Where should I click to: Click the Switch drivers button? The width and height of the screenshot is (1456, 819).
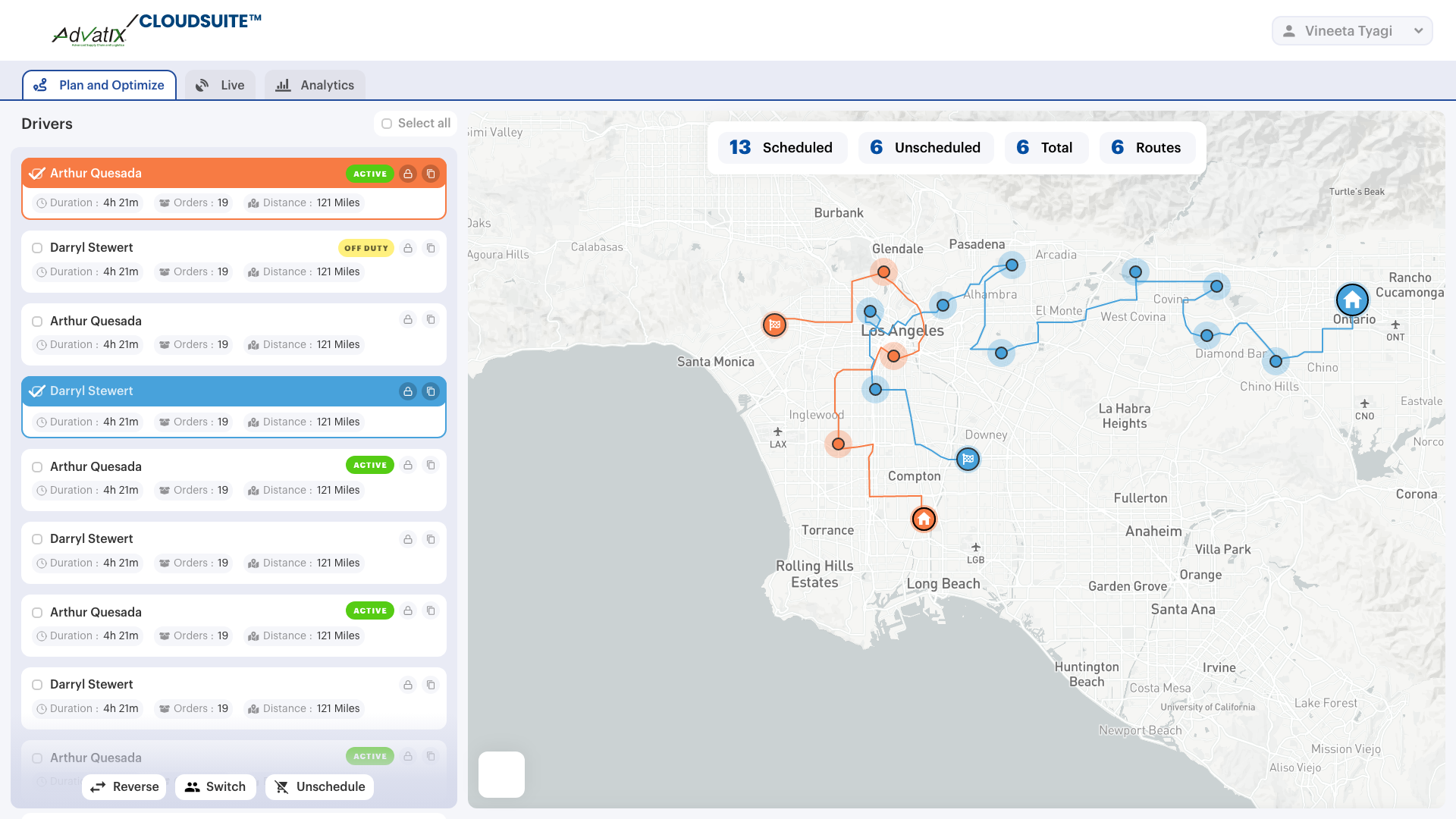[x=215, y=787]
